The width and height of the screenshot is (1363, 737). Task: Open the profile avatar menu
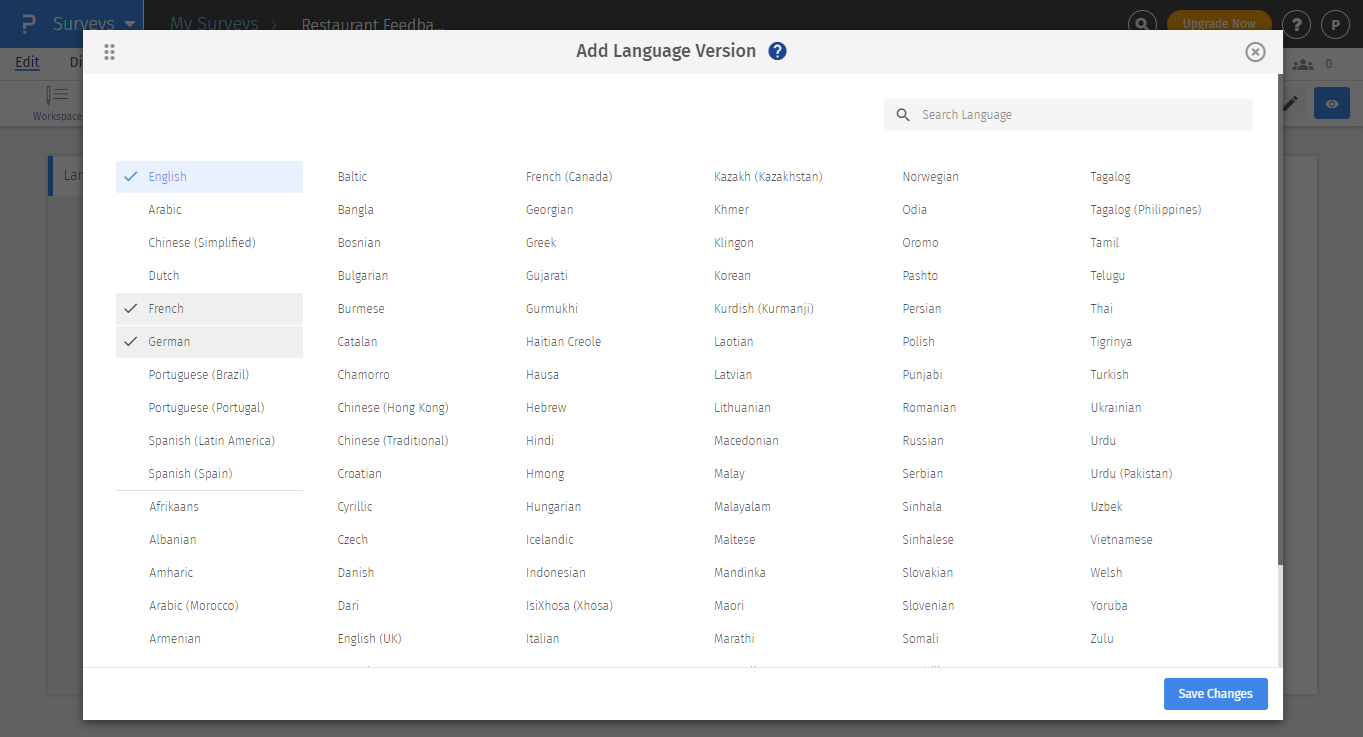point(1335,24)
